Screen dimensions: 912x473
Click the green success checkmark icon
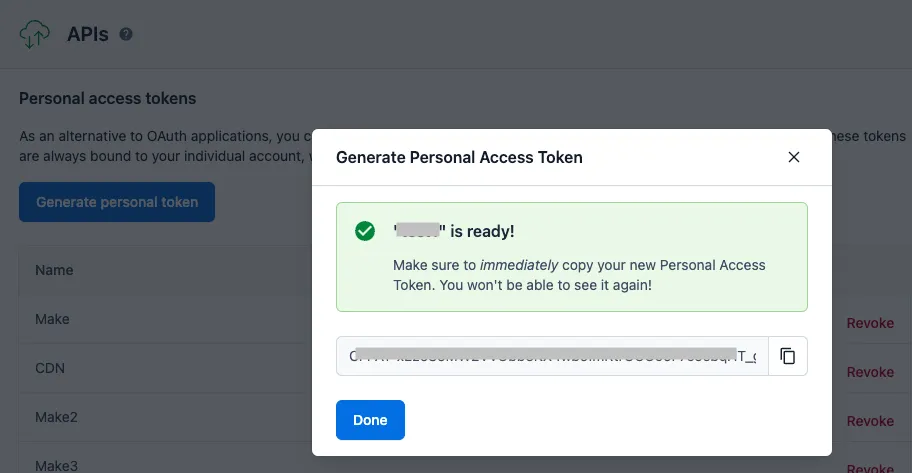pyautogui.click(x=365, y=231)
